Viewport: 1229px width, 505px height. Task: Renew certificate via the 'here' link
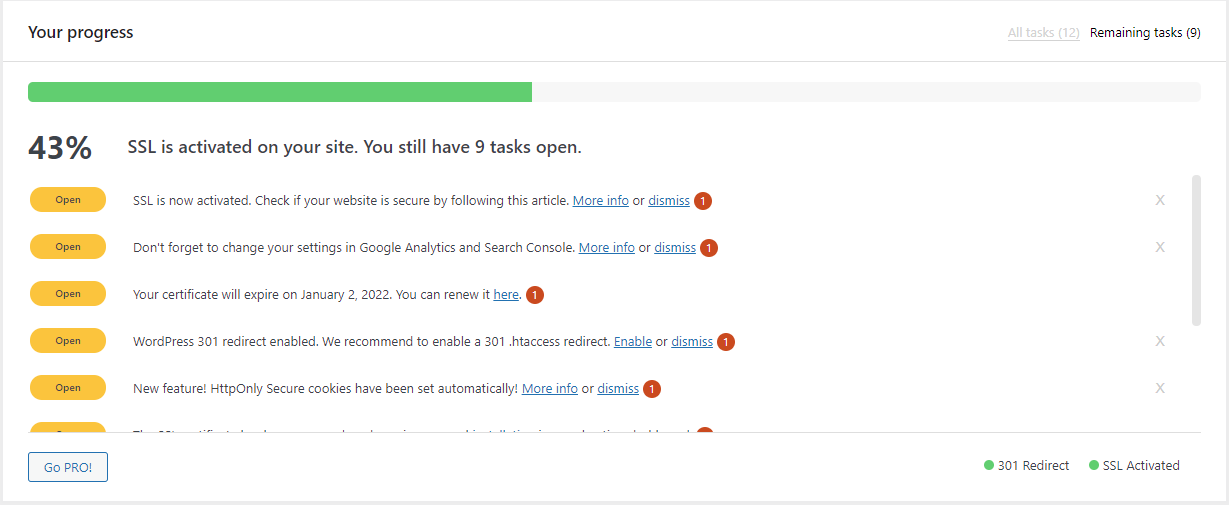pos(506,295)
